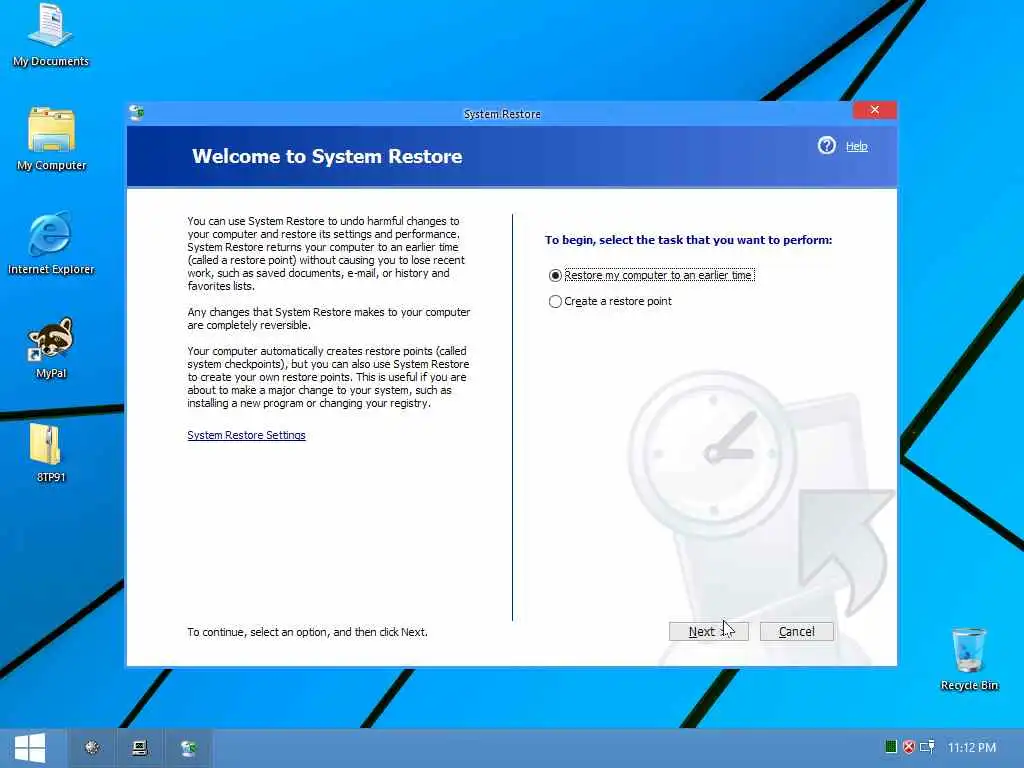Click the green tray icon
1024x768 pixels.
891,746
